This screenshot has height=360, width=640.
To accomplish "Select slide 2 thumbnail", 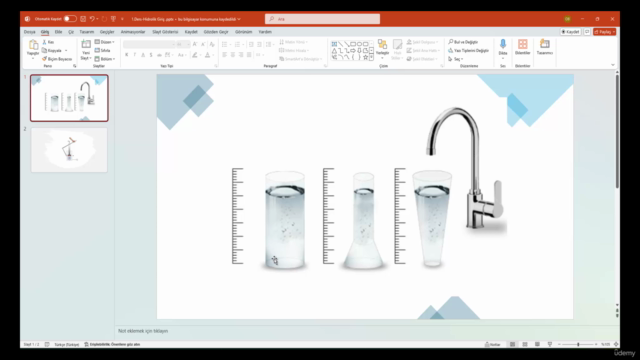I will [69, 150].
